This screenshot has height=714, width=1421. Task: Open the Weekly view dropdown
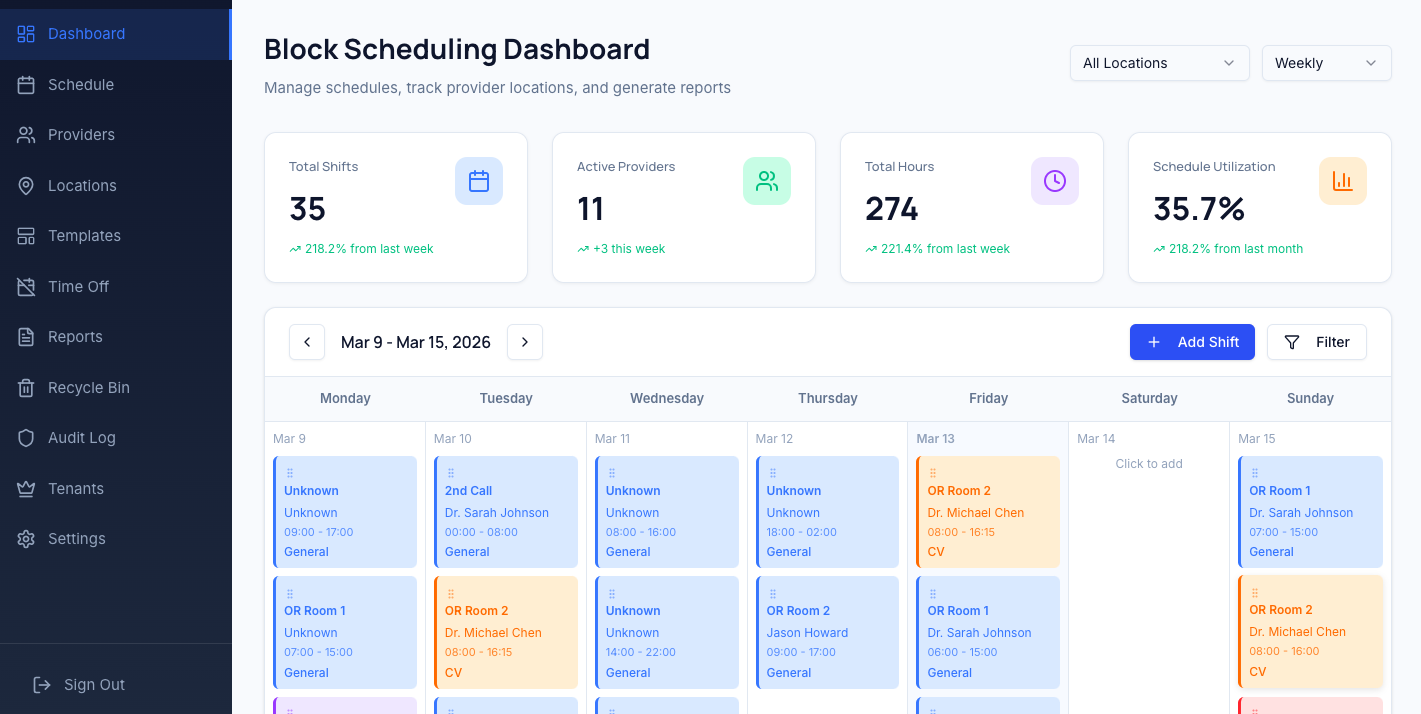1327,63
